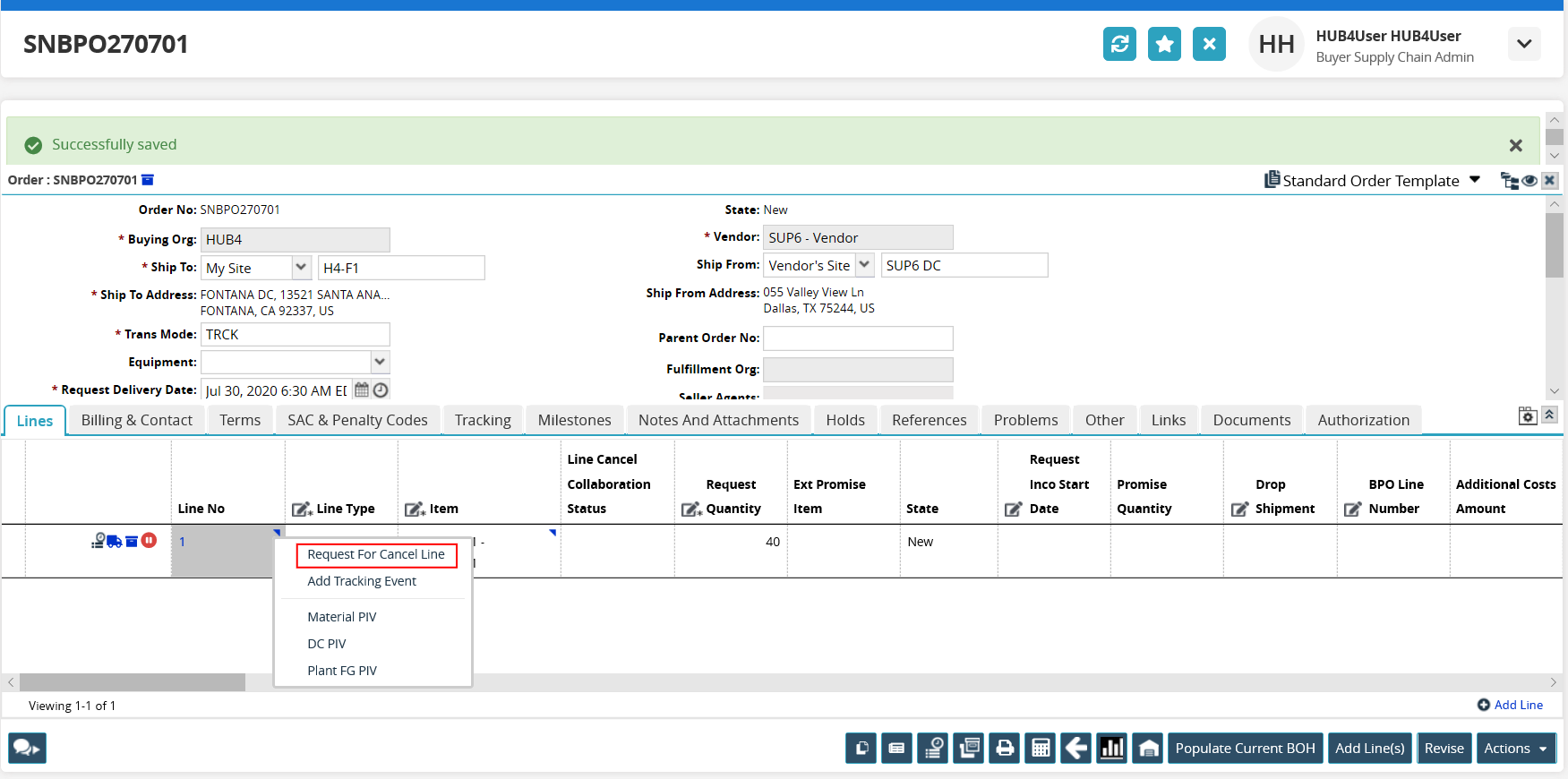1568x779 pixels.
Task: Click the truck icon on line 1
Action: (115, 541)
